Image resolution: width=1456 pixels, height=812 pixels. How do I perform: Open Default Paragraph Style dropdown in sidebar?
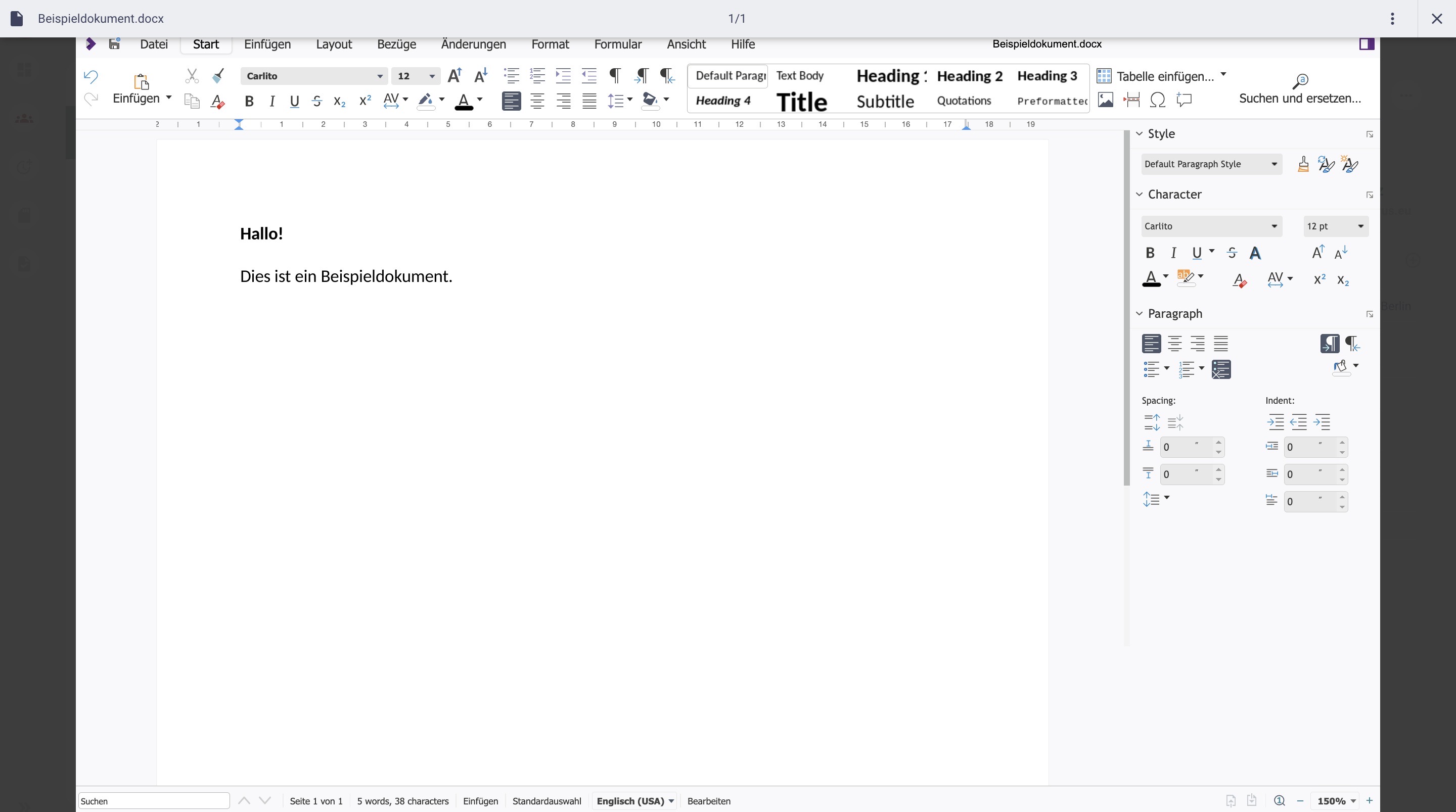(1274, 164)
